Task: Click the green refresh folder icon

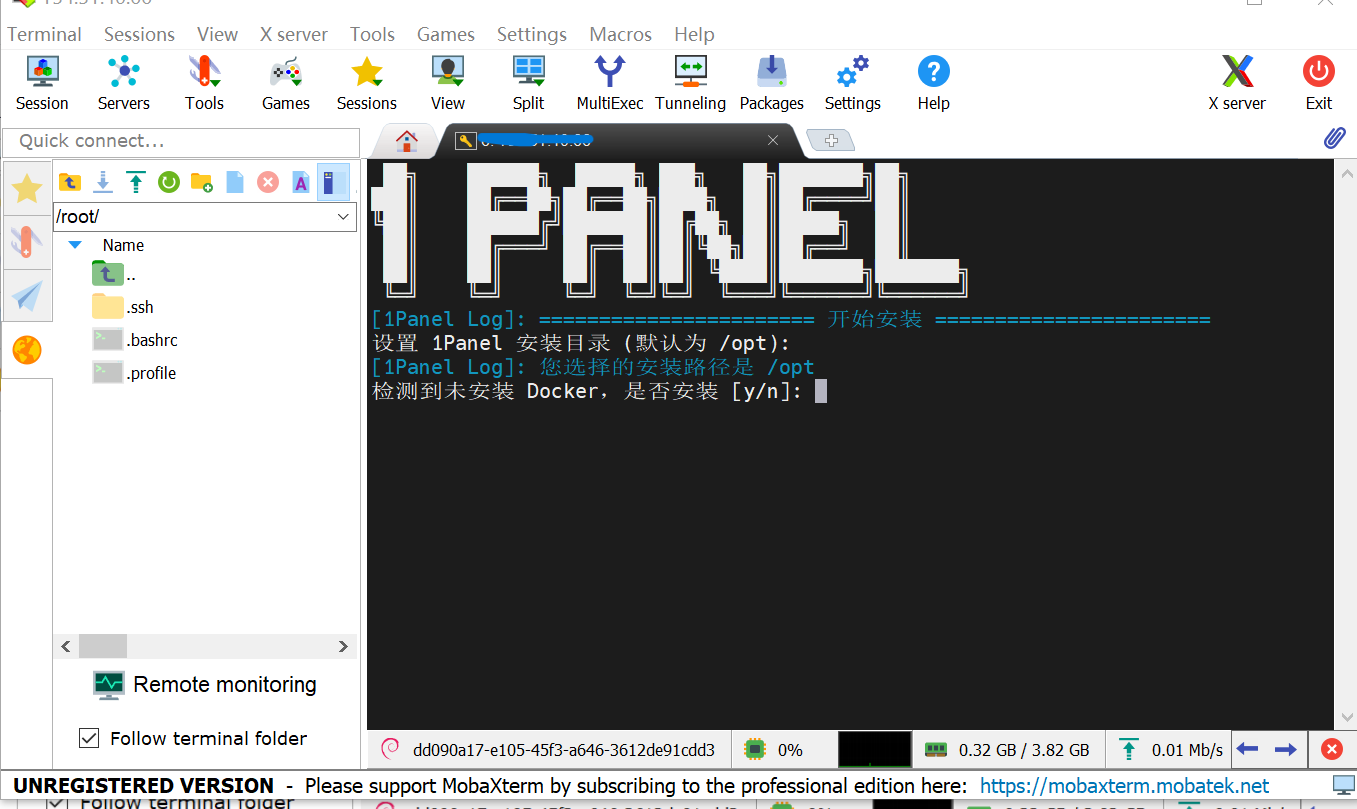Action: click(x=169, y=182)
